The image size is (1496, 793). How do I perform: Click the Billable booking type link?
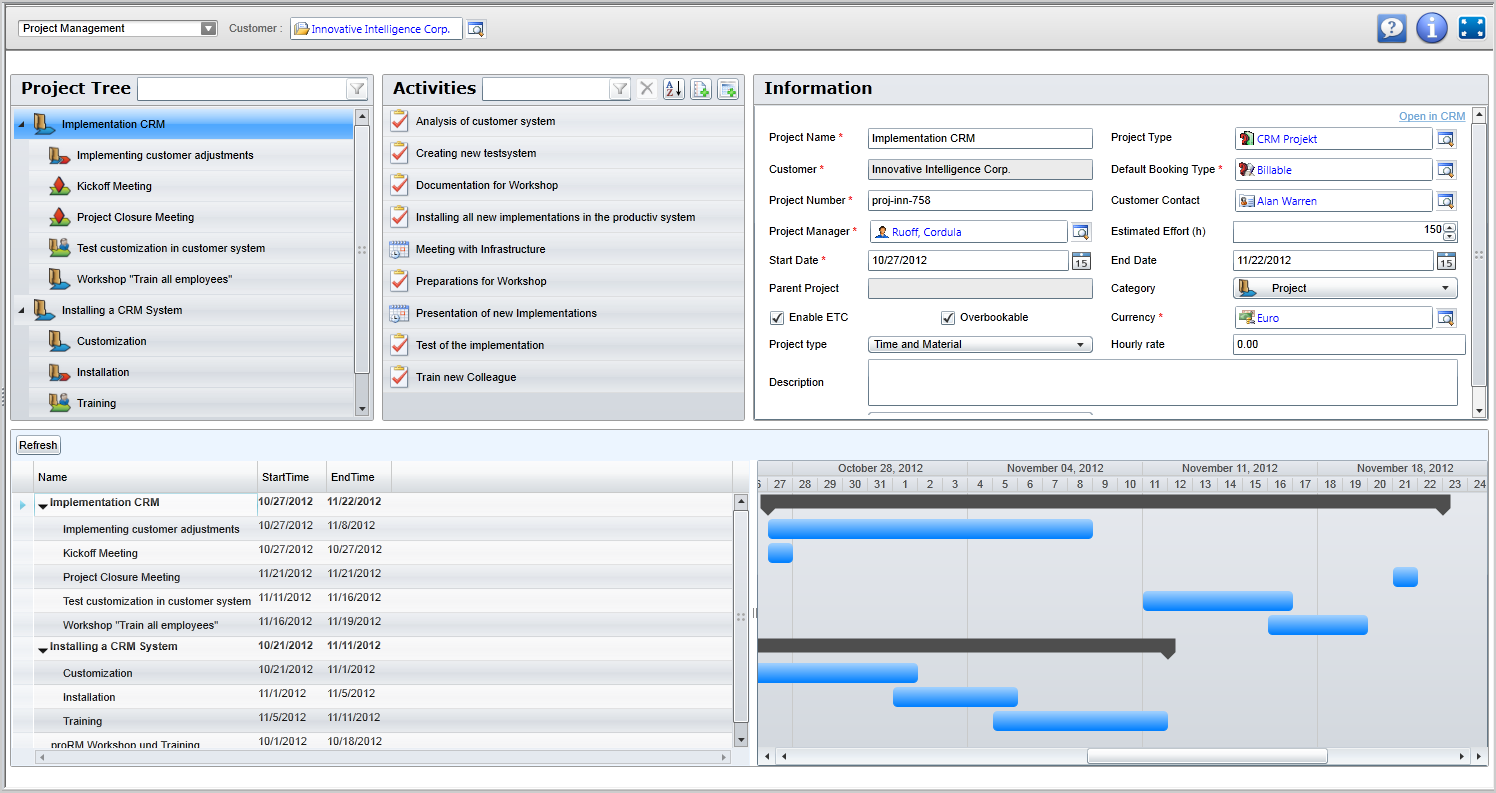[1274, 170]
